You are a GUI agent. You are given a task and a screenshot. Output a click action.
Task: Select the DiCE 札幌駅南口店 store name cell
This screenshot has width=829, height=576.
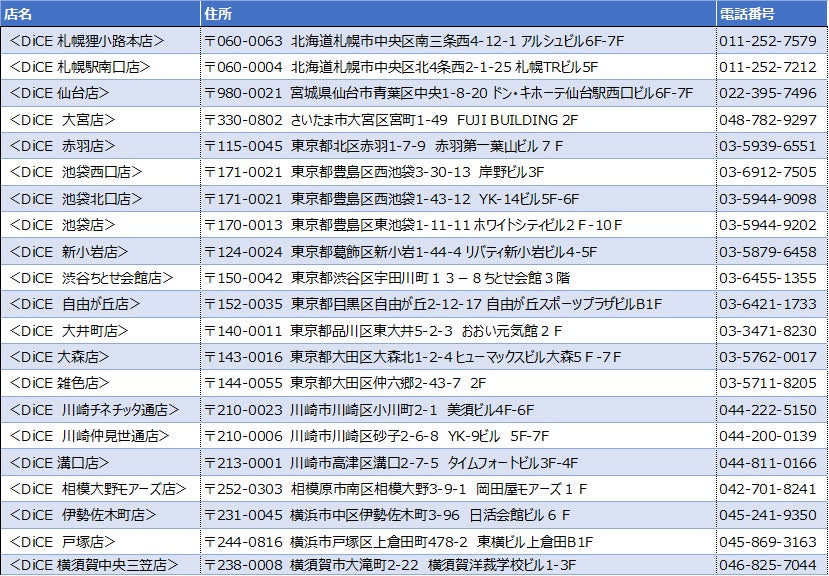click(100, 67)
